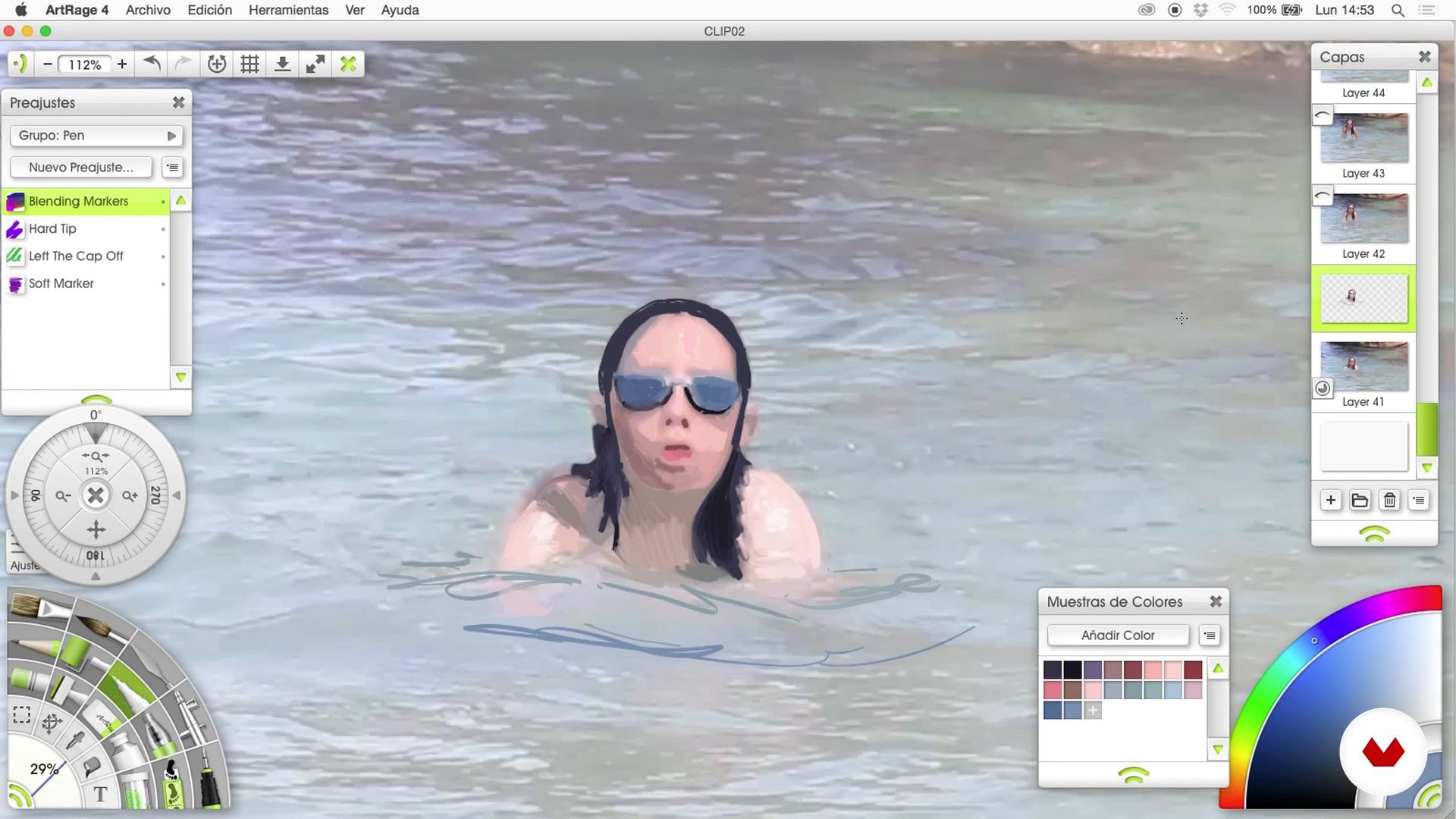
Task: Select the Hard Tip preset
Action: pos(86,229)
